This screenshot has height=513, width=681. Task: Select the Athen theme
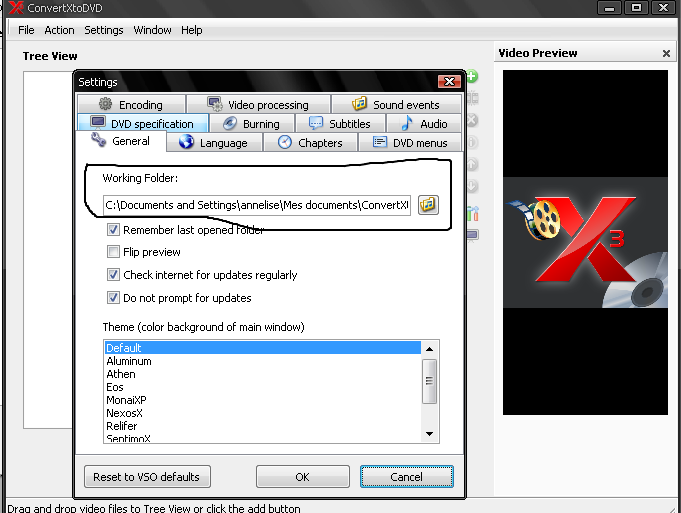263,374
